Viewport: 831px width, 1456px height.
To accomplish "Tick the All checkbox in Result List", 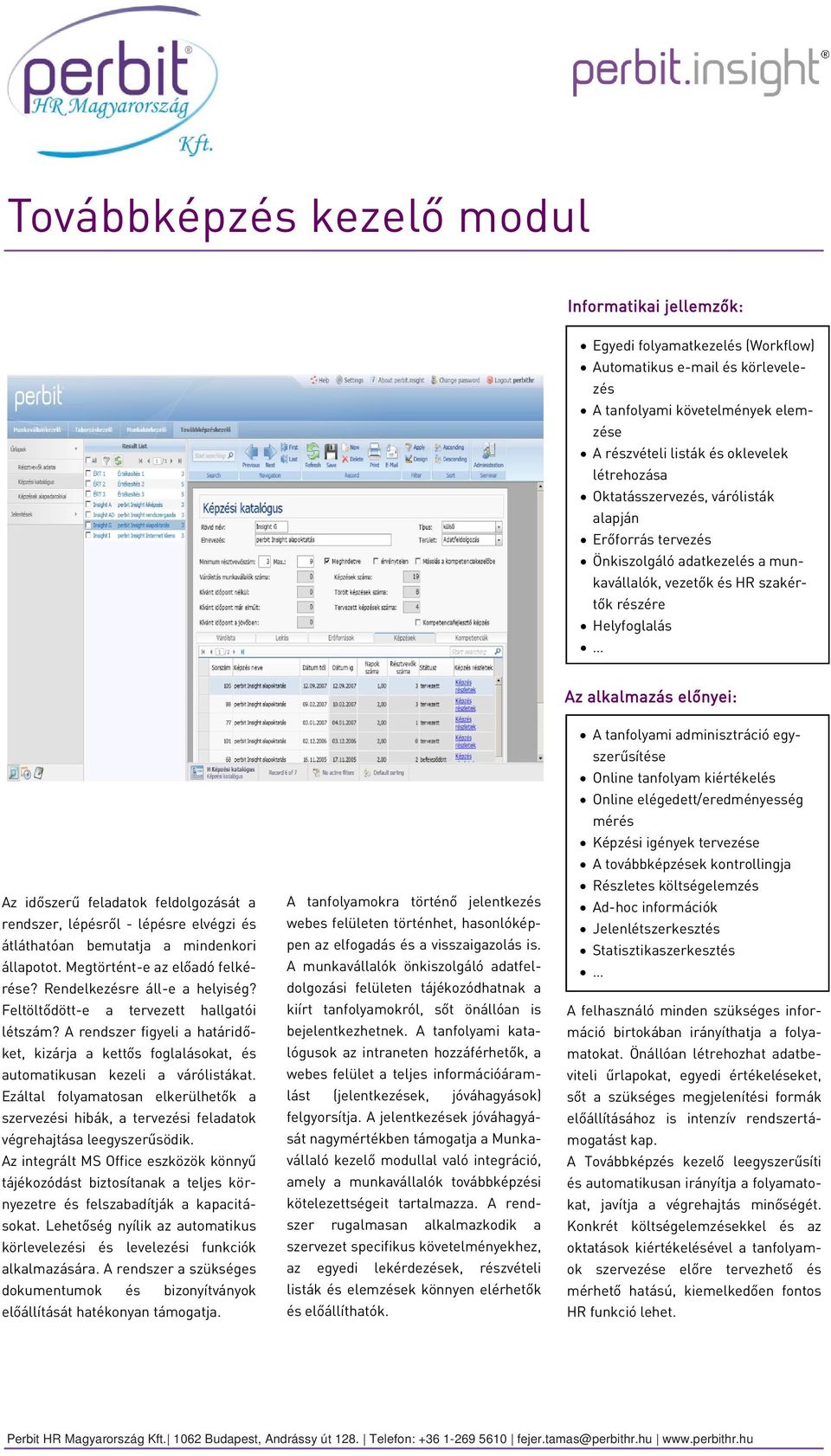I will coord(87,461).
